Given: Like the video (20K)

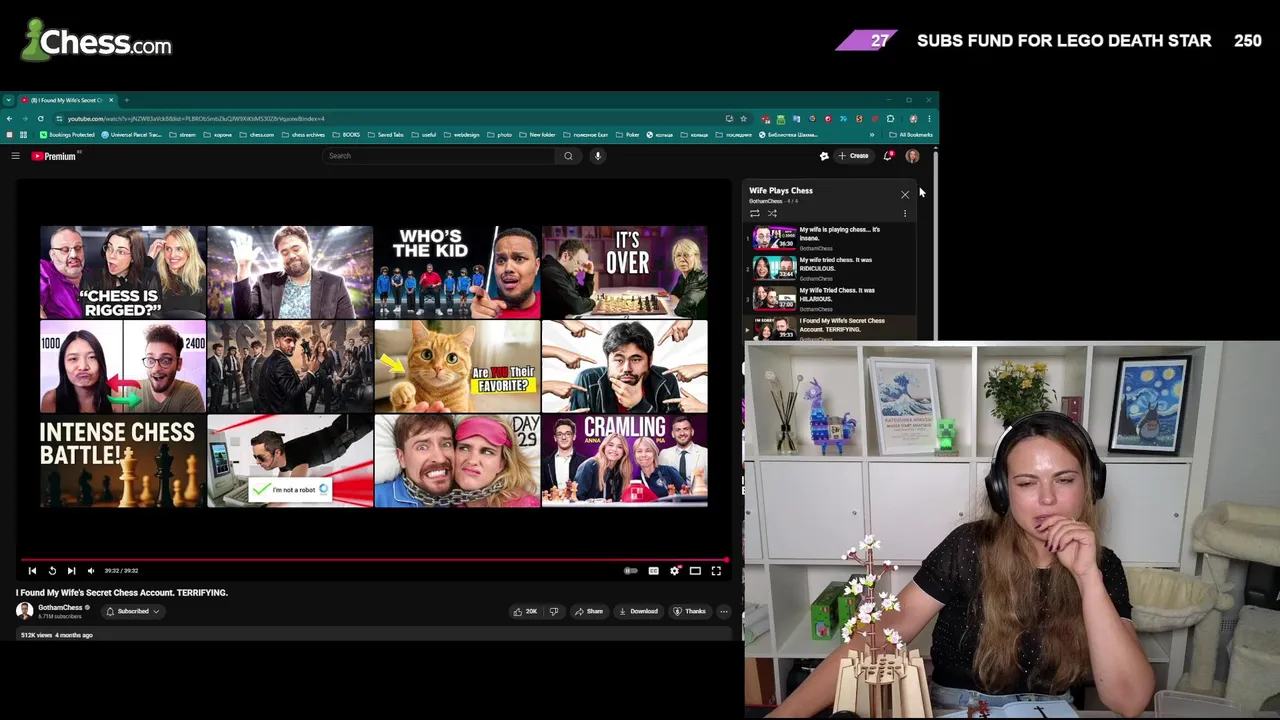Looking at the screenshot, I should pyautogui.click(x=526, y=611).
